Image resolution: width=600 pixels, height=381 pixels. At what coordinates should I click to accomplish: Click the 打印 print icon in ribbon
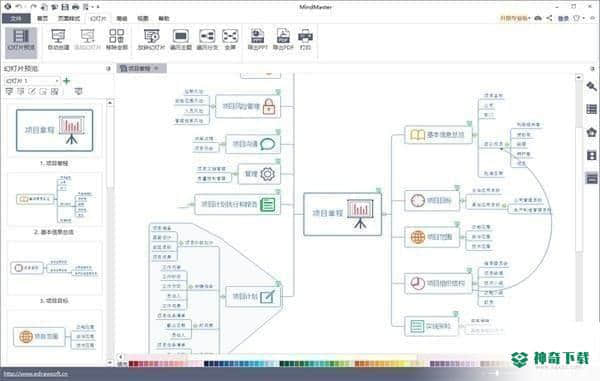point(305,40)
